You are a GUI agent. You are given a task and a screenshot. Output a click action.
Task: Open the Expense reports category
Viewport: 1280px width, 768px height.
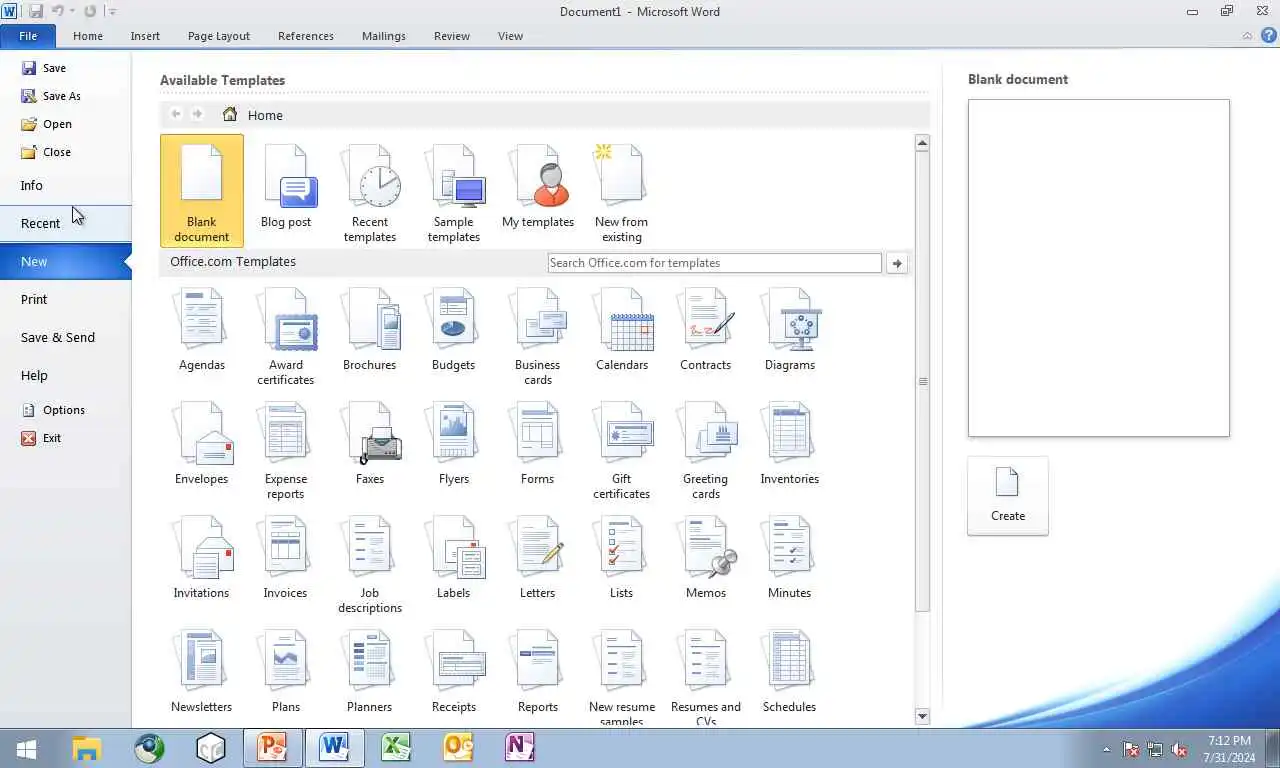coord(286,451)
